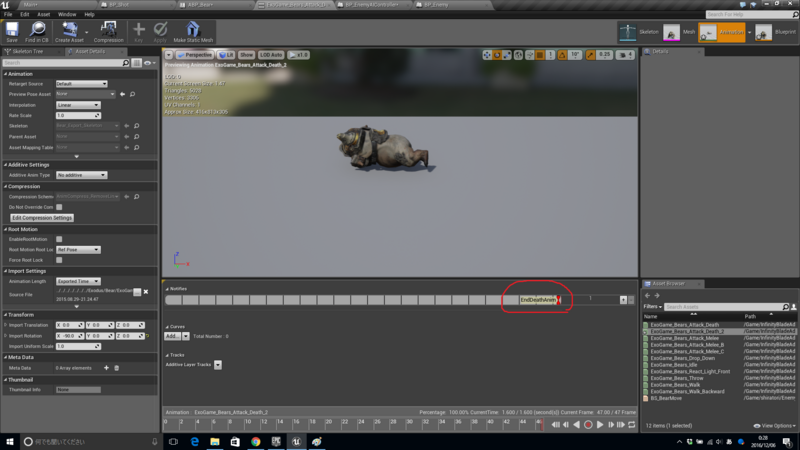Browse to Preview Pose Asset in Content Browser
The width and height of the screenshot is (800, 450).
point(133,94)
